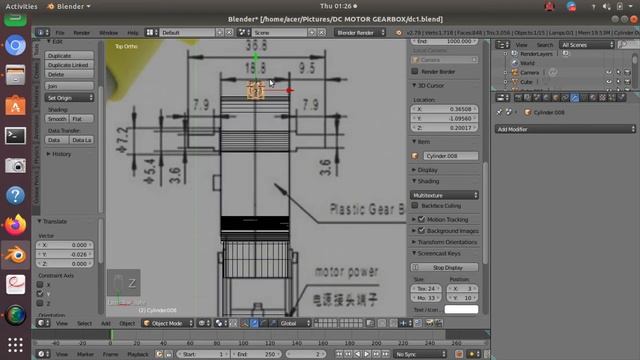Open the Object Mode dropdown

(x=167, y=323)
